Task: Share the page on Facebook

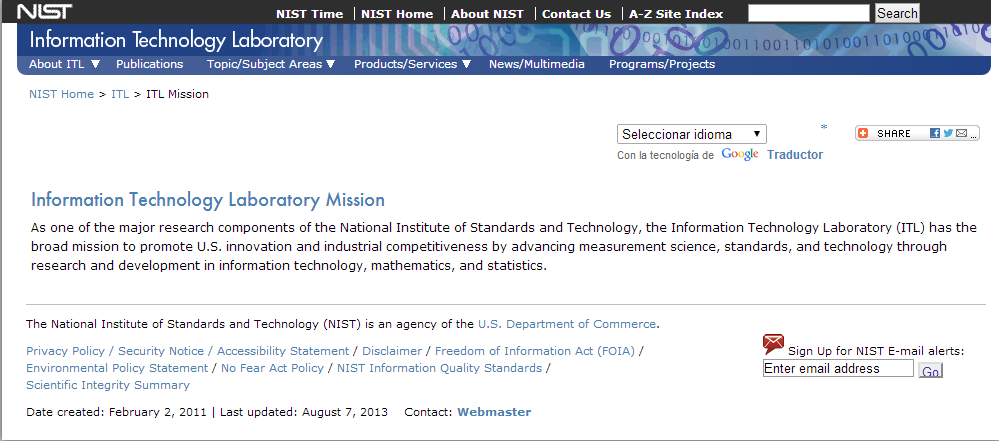Action: 935,133
